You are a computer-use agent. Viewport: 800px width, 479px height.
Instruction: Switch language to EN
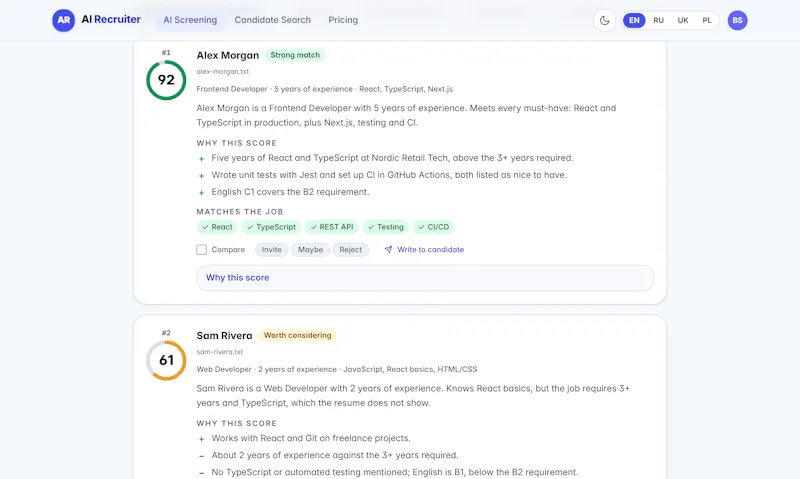click(x=634, y=20)
